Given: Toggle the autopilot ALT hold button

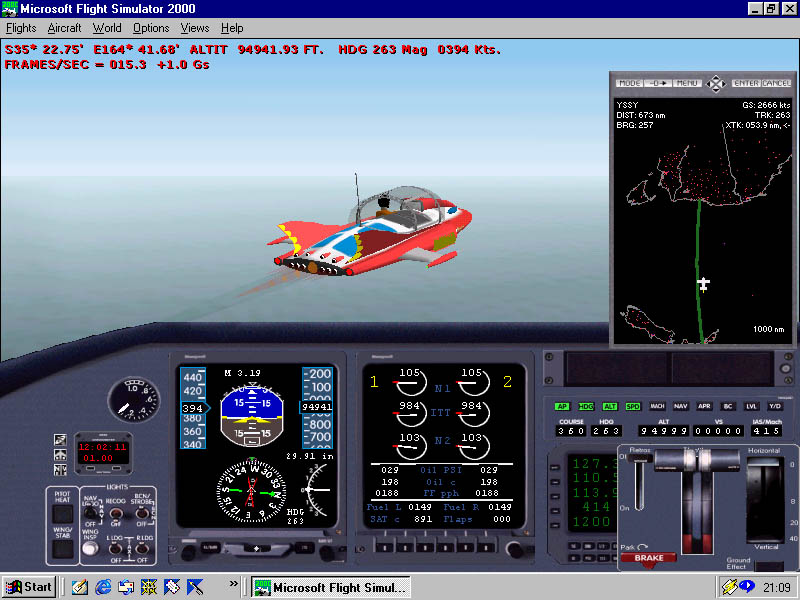Looking at the screenshot, I should [x=610, y=407].
